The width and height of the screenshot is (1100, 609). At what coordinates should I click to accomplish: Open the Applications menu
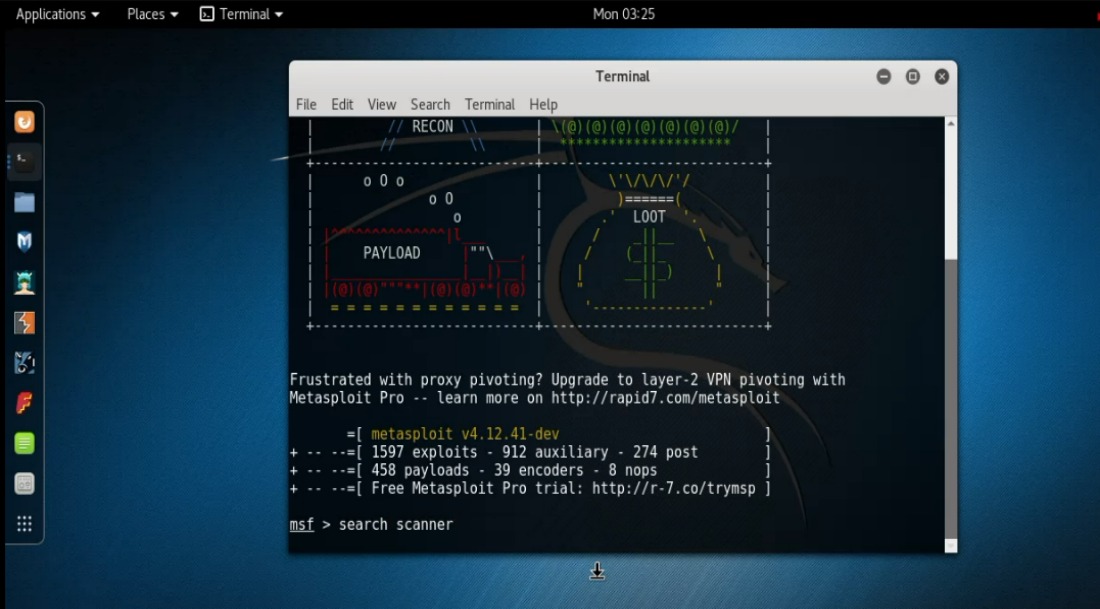point(58,14)
